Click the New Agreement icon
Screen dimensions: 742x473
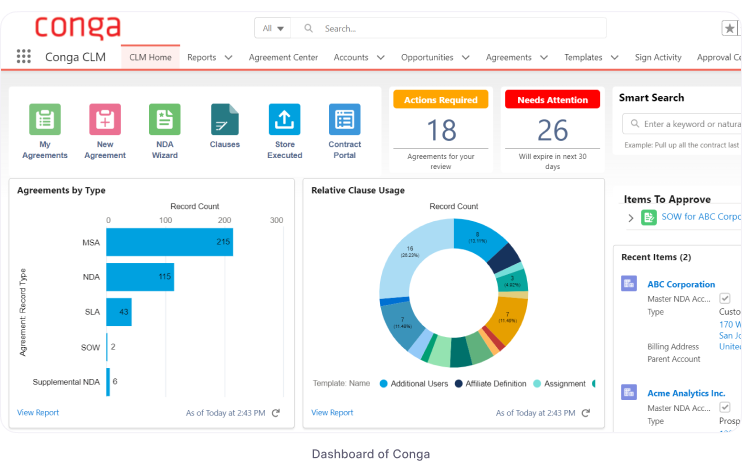(x=105, y=120)
